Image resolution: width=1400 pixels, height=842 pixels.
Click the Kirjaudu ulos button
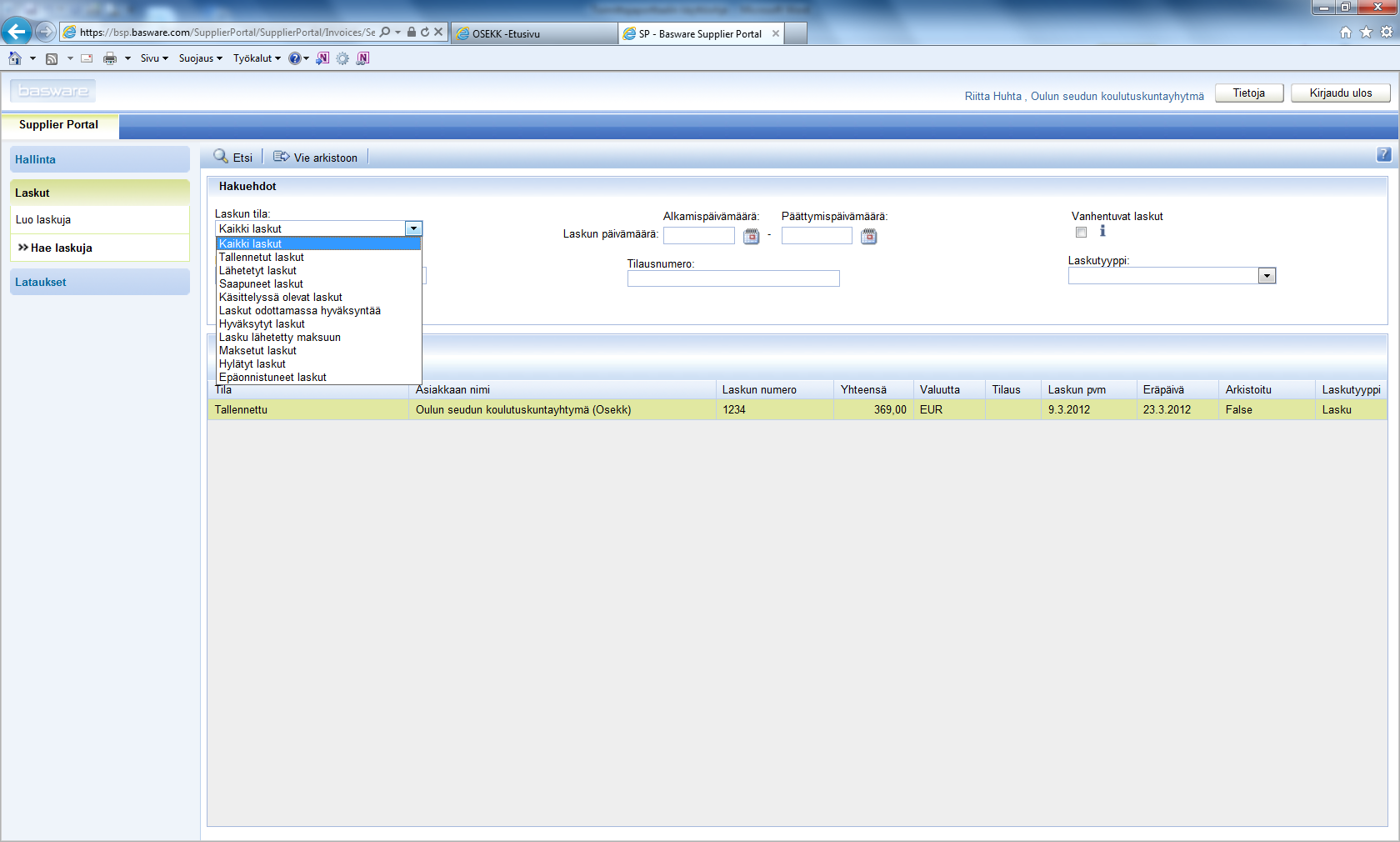[1340, 93]
